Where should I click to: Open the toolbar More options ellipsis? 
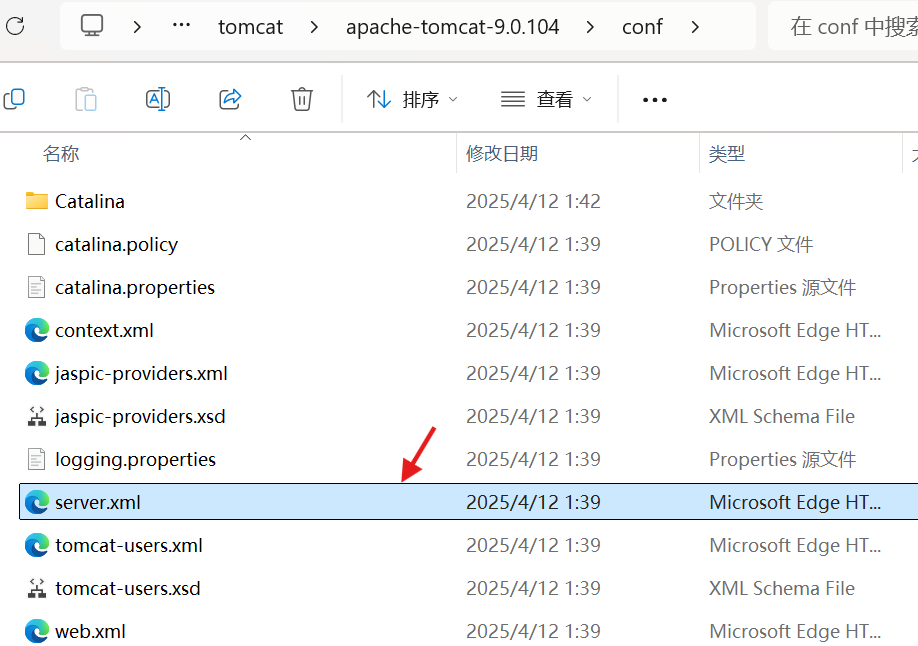coord(655,100)
